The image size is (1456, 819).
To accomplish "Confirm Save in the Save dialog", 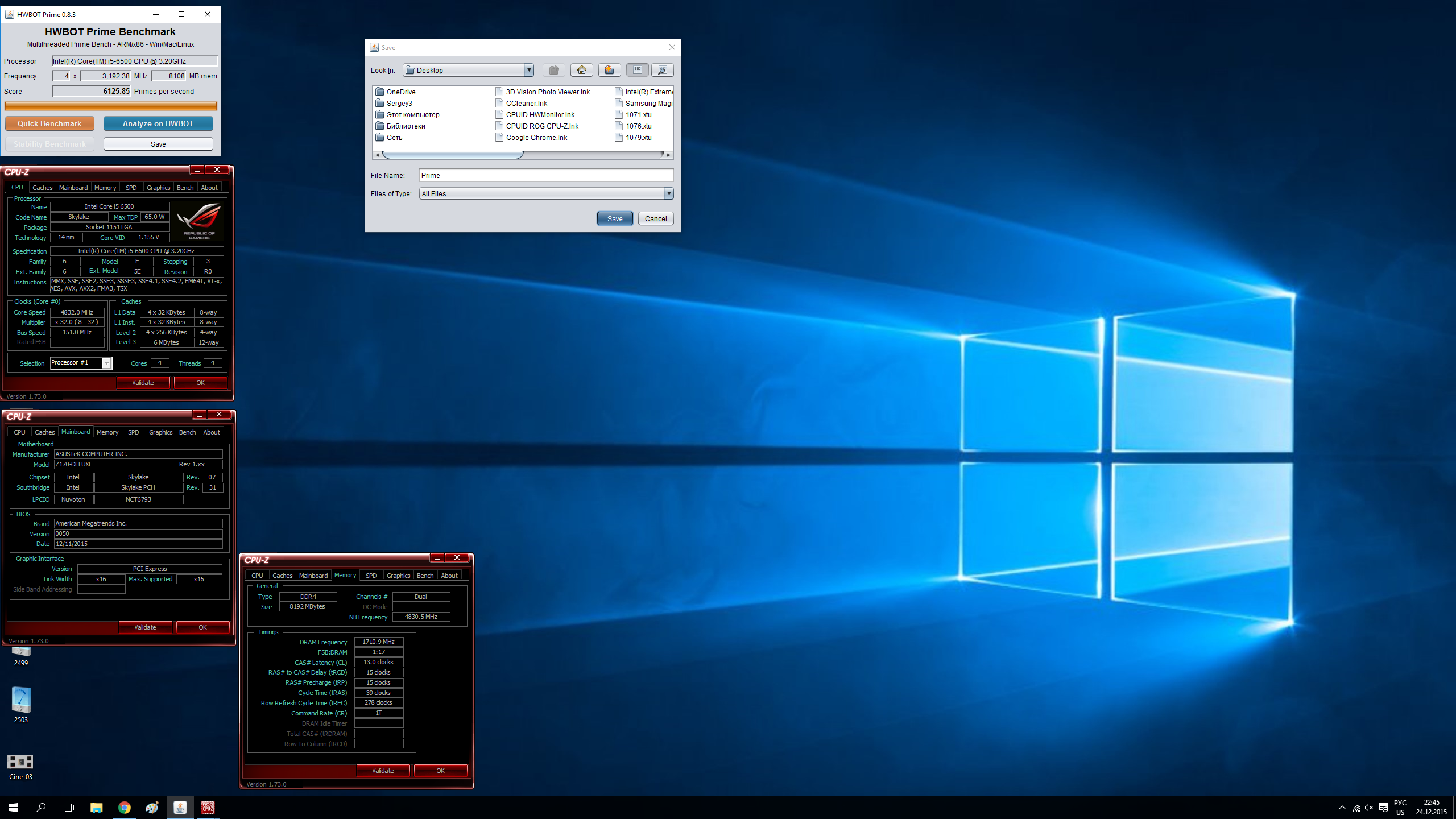I will (x=615, y=218).
